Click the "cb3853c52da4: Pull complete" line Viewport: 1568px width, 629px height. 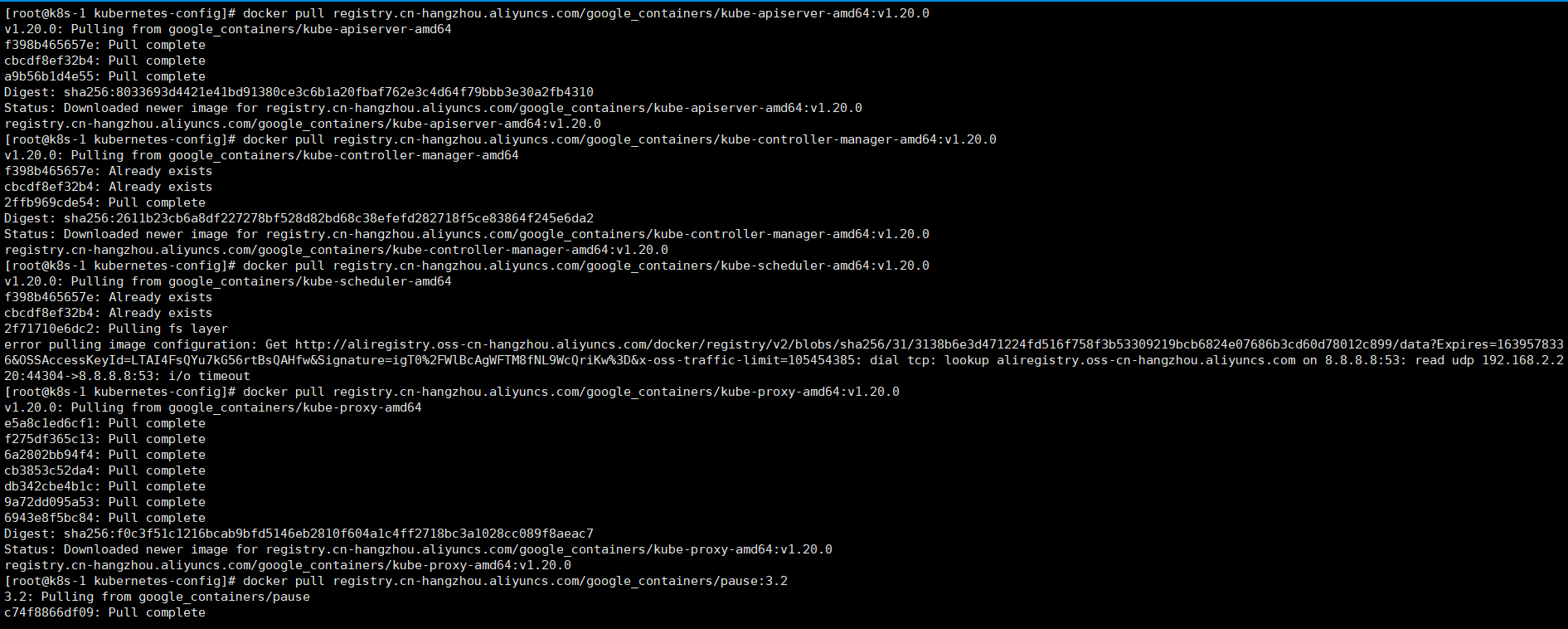104,471
